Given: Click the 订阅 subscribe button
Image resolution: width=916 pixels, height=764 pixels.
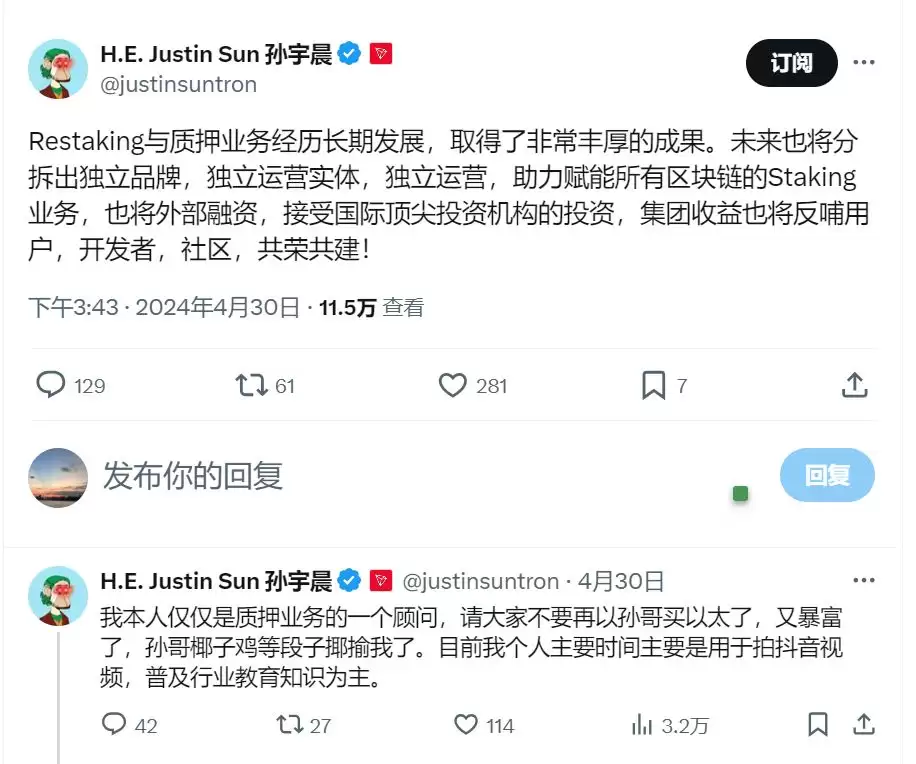Looking at the screenshot, I should [791, 63].
